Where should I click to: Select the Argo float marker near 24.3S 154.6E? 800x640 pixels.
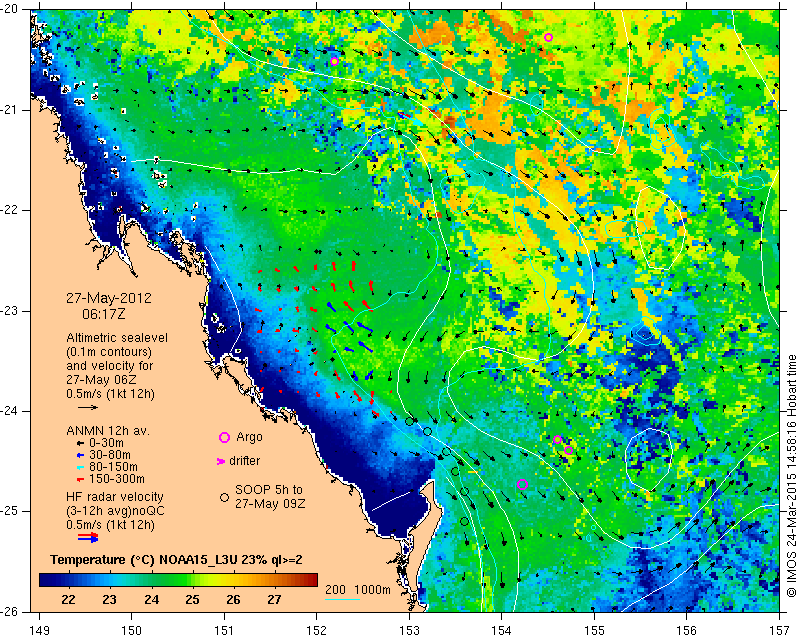(x=558, y=440)
